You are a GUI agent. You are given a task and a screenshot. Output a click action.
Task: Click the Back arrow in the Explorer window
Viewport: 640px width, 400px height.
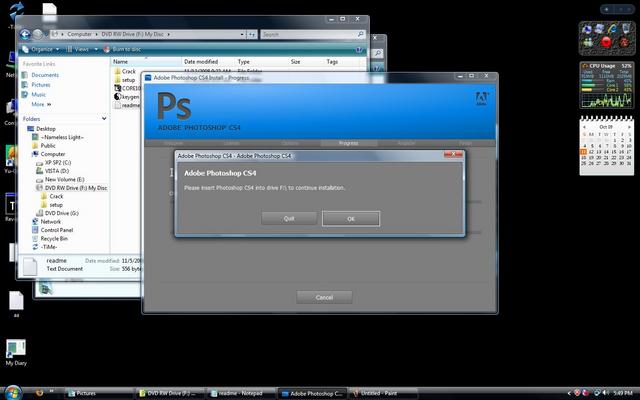click(x=25, y=34)
